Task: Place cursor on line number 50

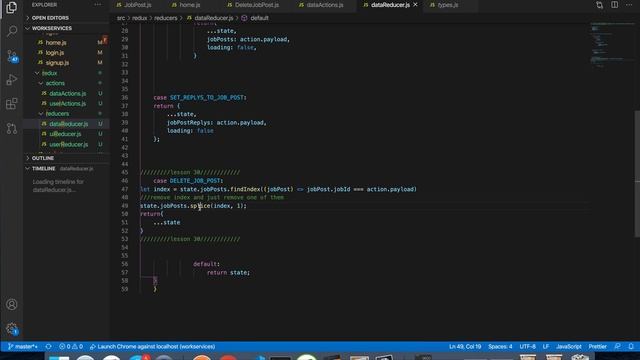Action: [x=125, y=214]
